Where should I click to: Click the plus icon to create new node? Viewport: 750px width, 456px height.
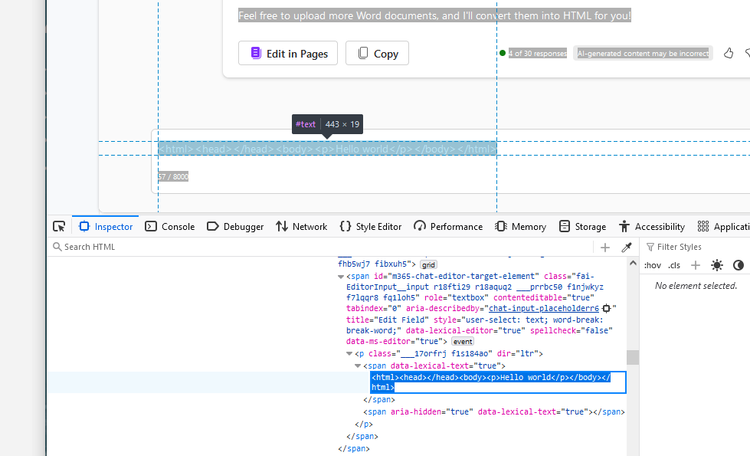coord(605,247)
